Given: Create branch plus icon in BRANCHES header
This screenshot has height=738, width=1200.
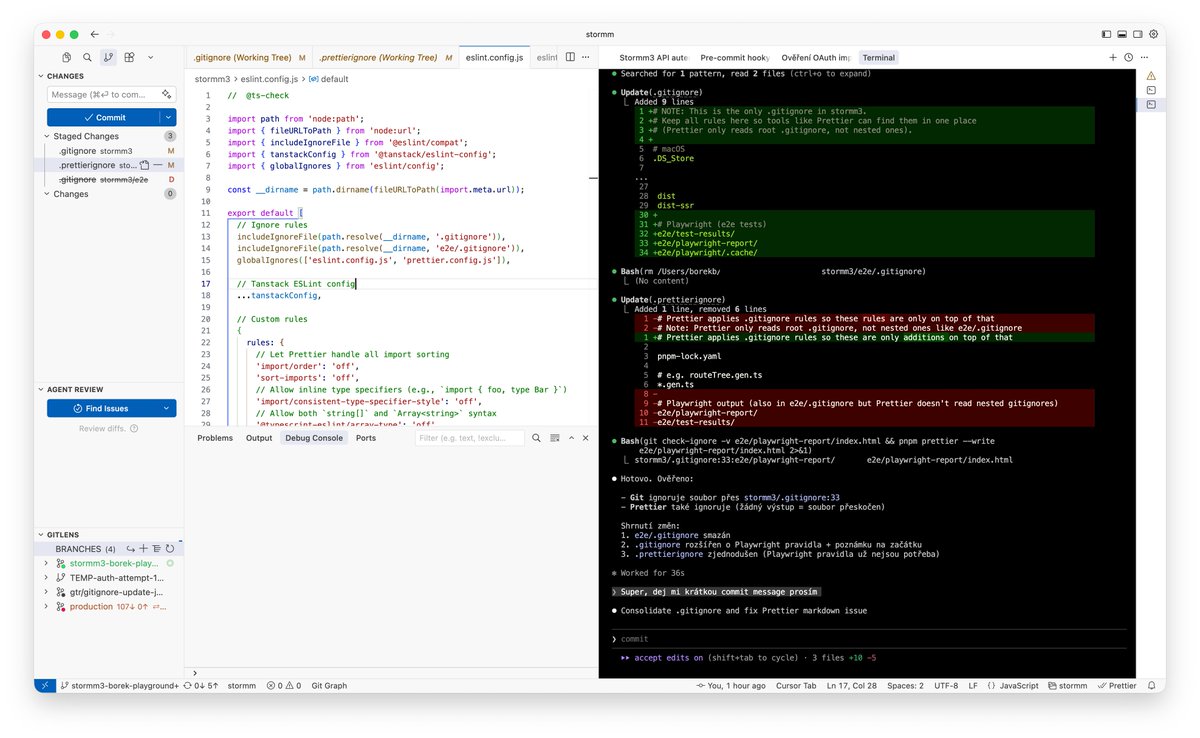Looking at the screenshot, I should 143,549.
